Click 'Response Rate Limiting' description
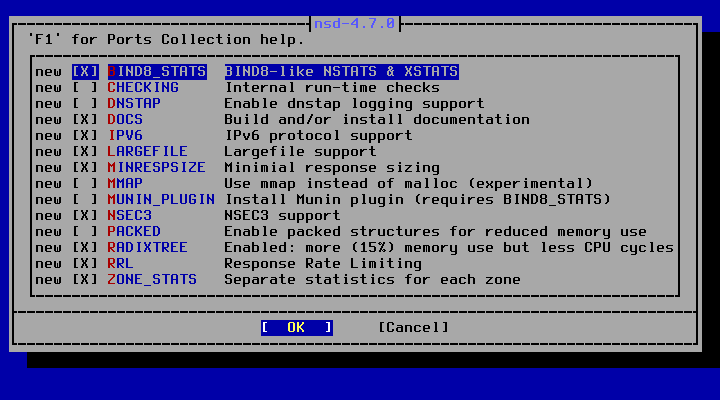The image size is (720, 400). (x=323, y=264)
